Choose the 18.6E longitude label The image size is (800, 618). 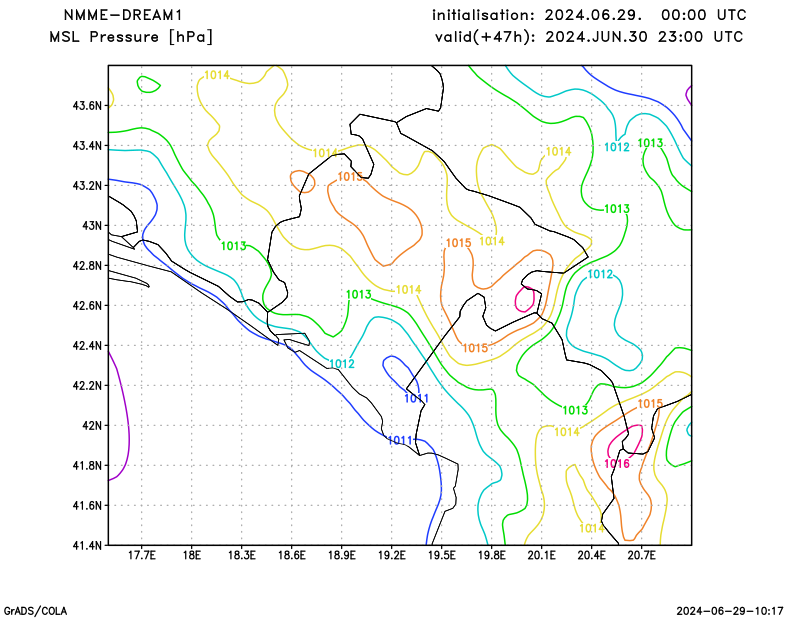coord(291,555)
